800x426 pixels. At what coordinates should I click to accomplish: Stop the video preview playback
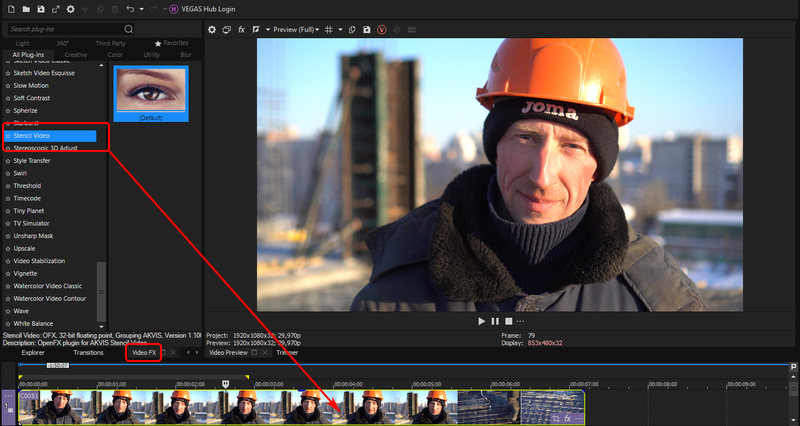click(x=509, y=321)
